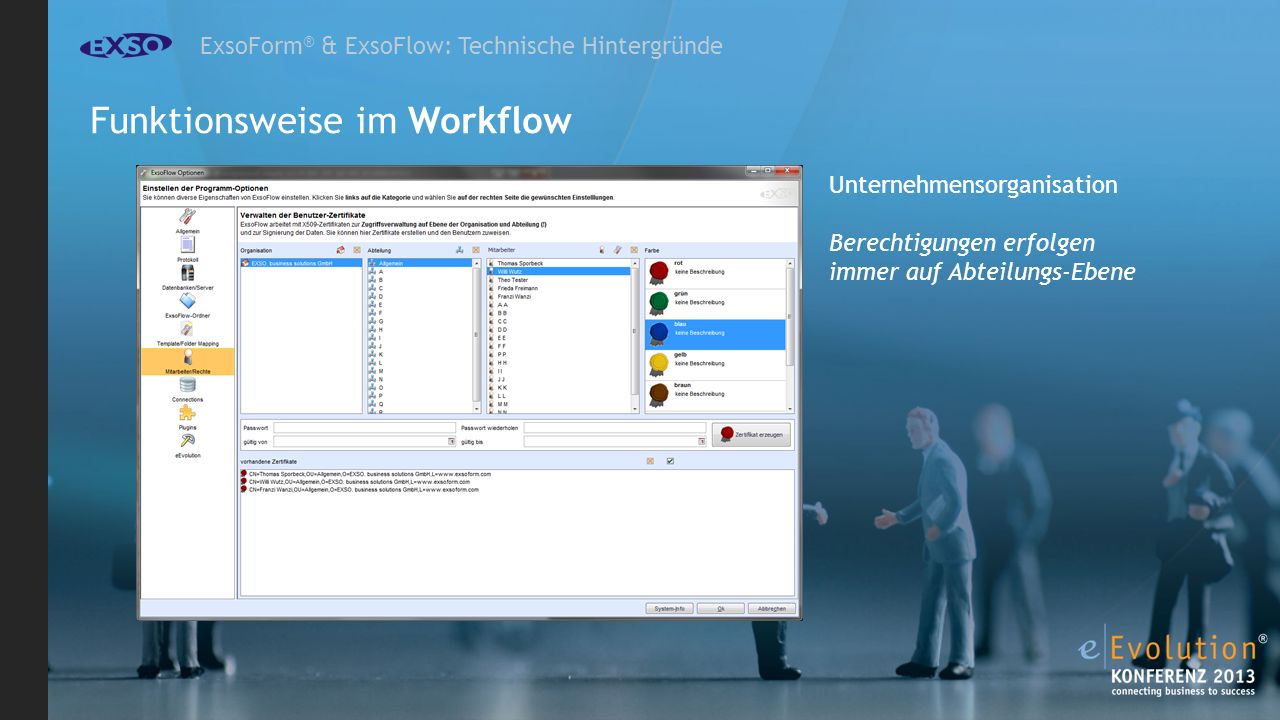Click the Zertifikat erzeugen button
Image resolution: width=1280 pixels, height=720 pixels.
click(x=751, y=435)
